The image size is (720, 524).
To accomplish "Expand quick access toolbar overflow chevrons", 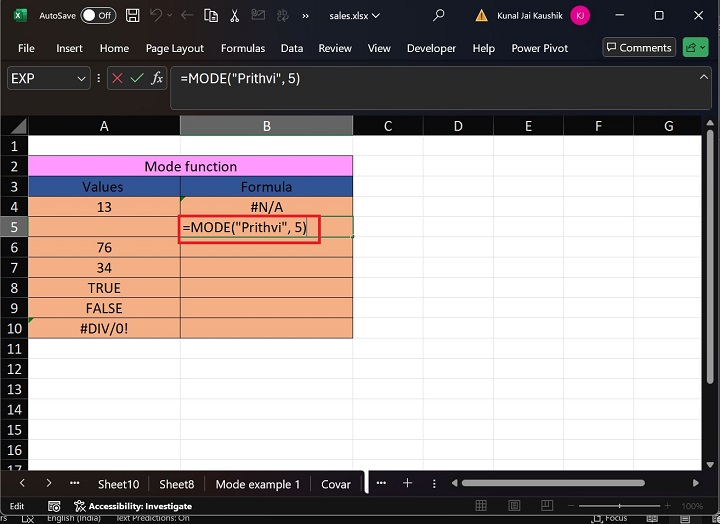I will pos(305,16).
